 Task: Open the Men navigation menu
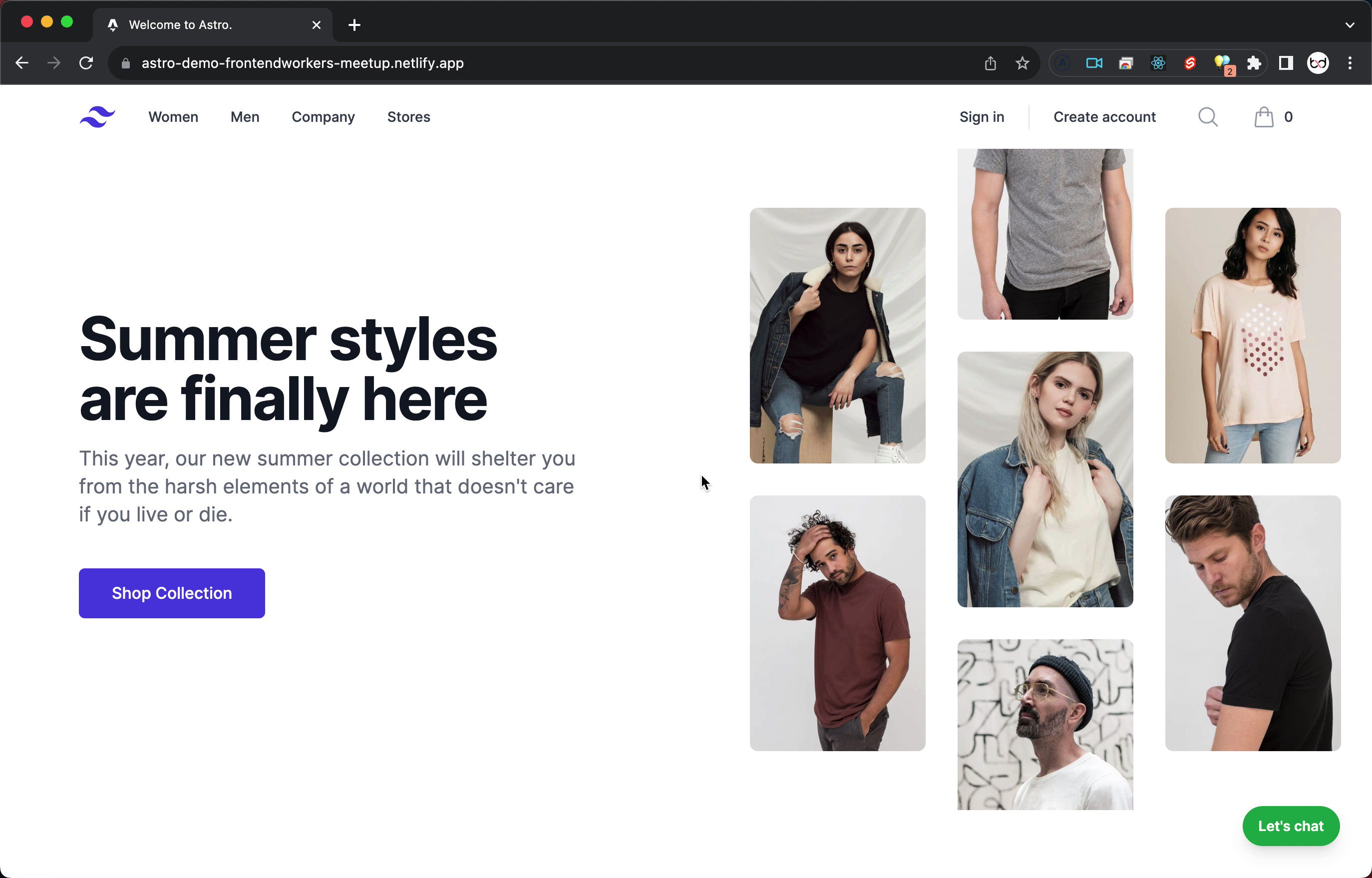click(245, 117)
